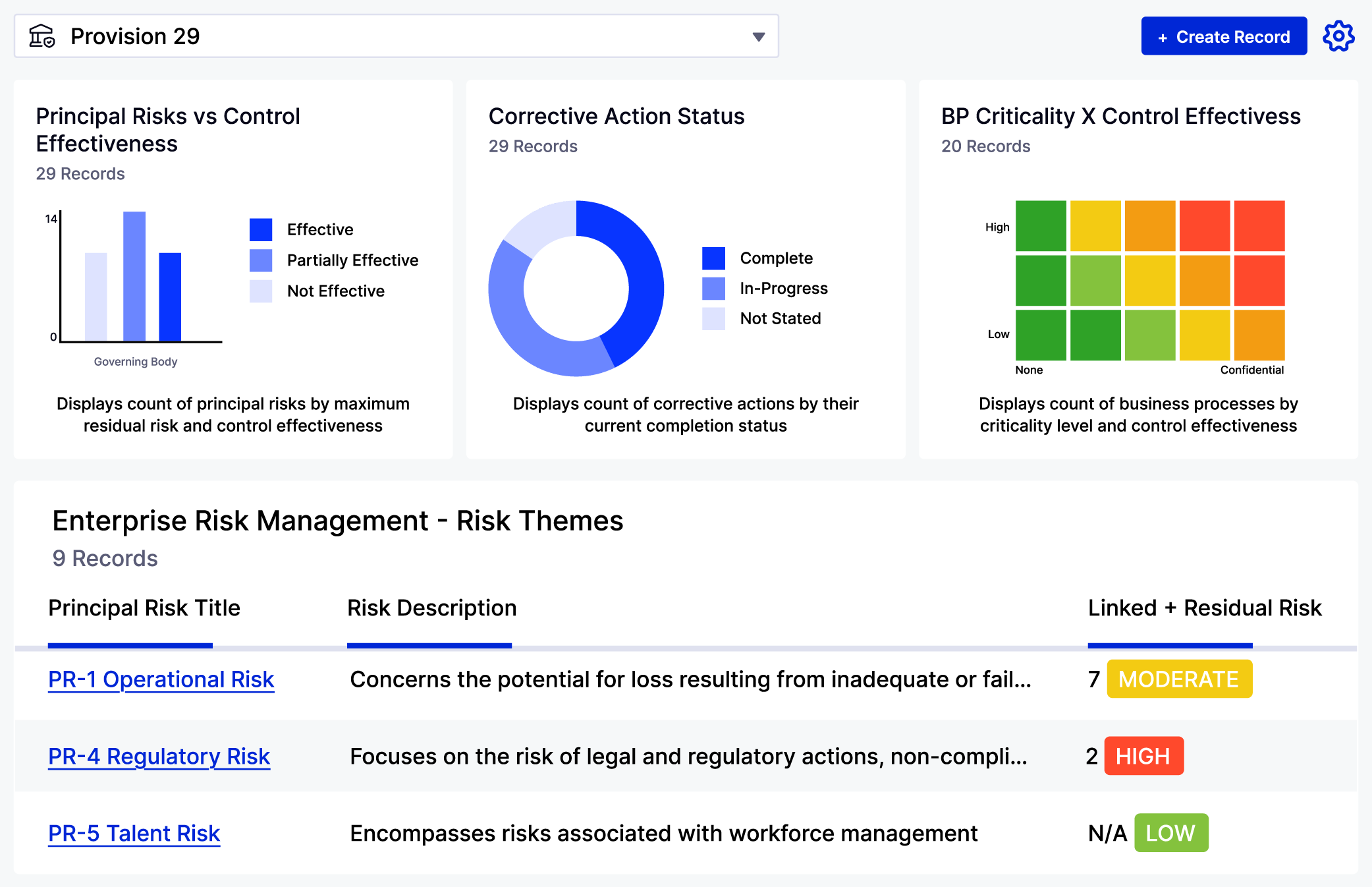Click the In-Progress legend swatch
The width and height of the screenshot is (1372, 887).
(713, 289)
